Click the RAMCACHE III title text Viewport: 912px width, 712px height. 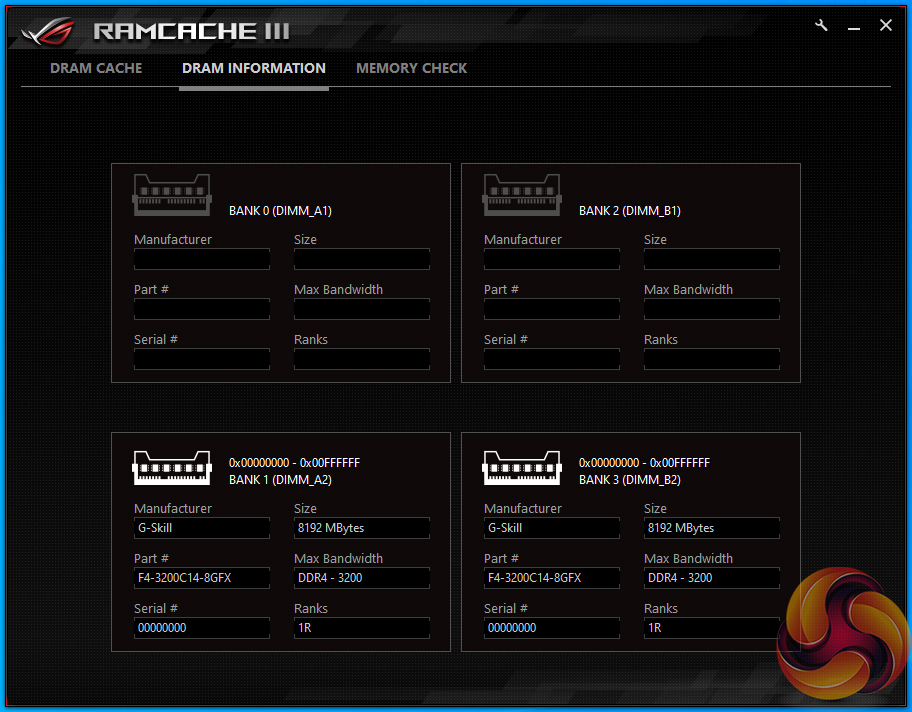[191, 31]
